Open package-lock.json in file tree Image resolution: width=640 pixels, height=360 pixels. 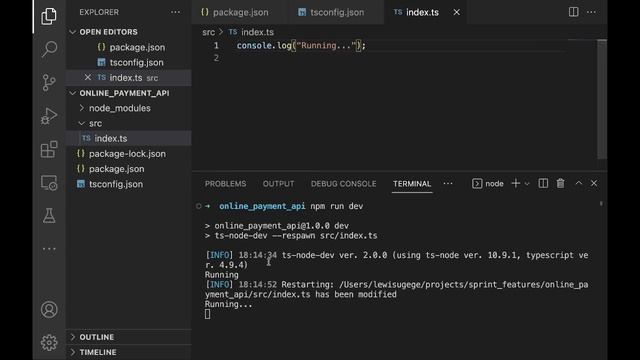[129, 154]
